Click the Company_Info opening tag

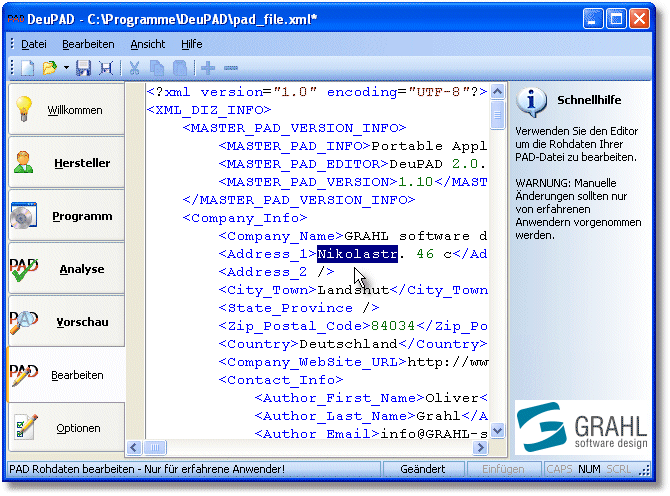click(x=245, y=218)
